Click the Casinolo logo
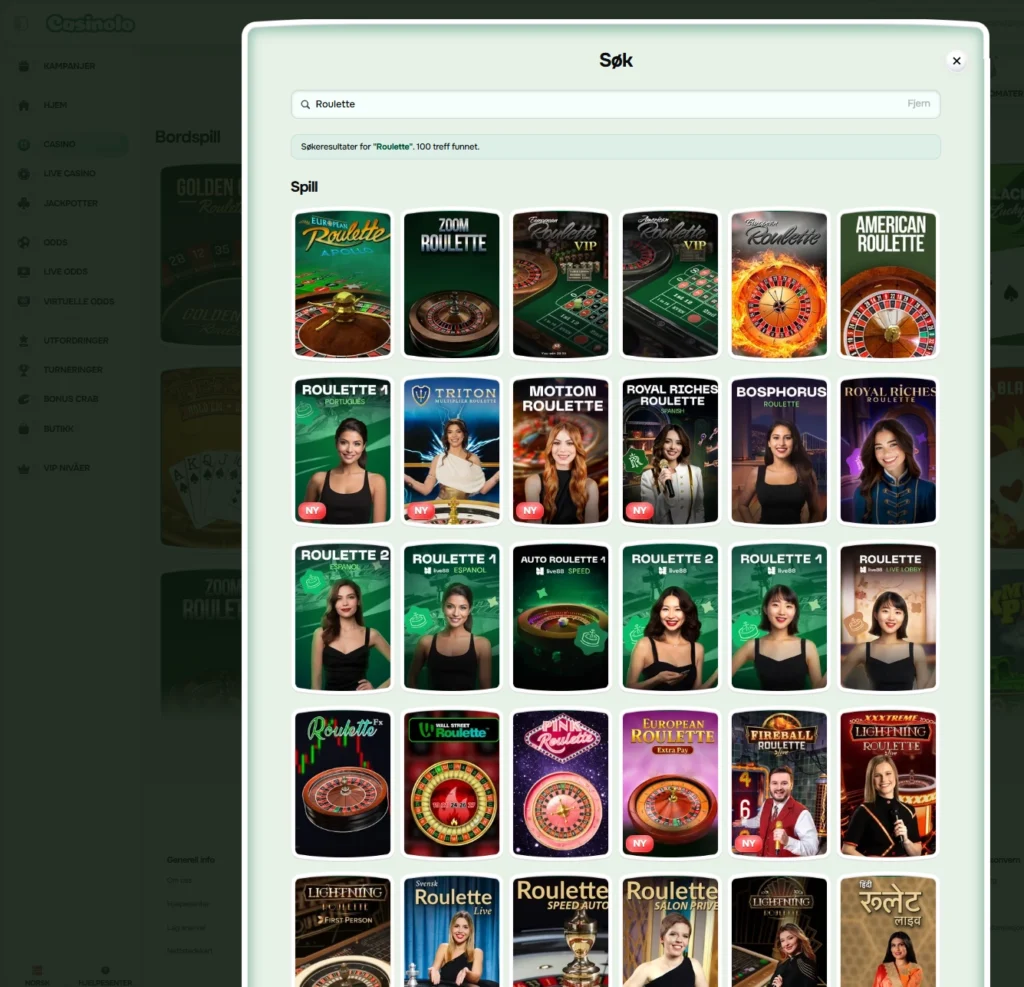 pyautogui.click(x=90, y=24)
